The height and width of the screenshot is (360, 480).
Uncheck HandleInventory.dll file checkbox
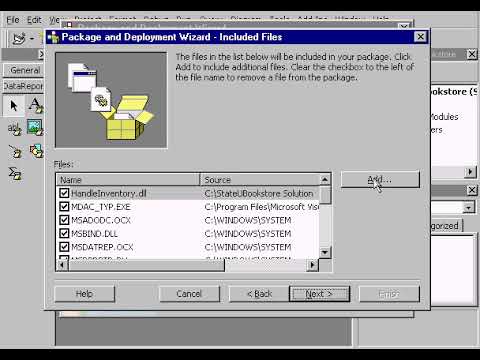(x=64, y=193)
